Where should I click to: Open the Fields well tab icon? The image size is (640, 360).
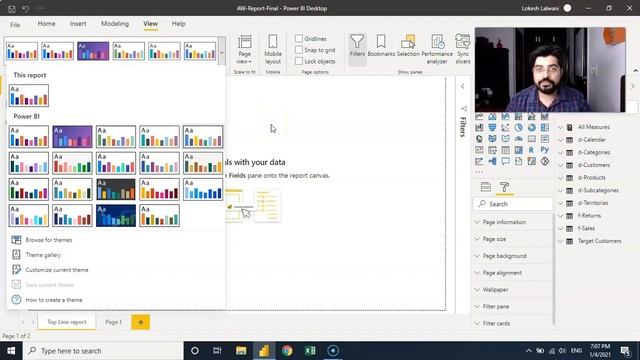[486, 187]
